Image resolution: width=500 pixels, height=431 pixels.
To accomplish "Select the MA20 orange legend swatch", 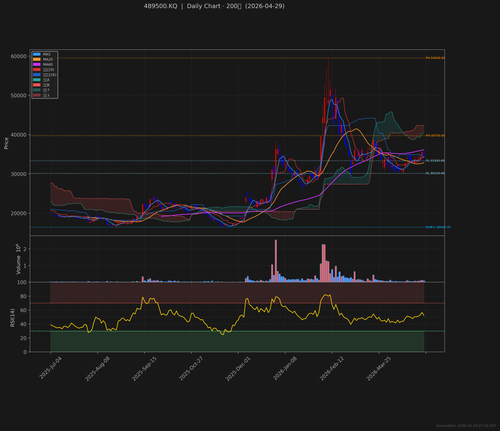I will click(37, 59).
